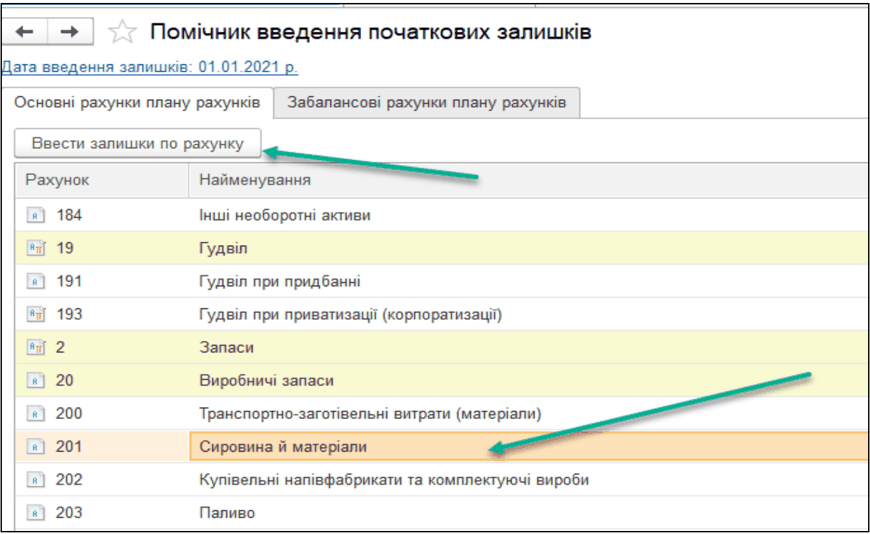The width and height of the screenshot is (870, 534).
Task: Click group account icon beside 19
Action: 35,247
